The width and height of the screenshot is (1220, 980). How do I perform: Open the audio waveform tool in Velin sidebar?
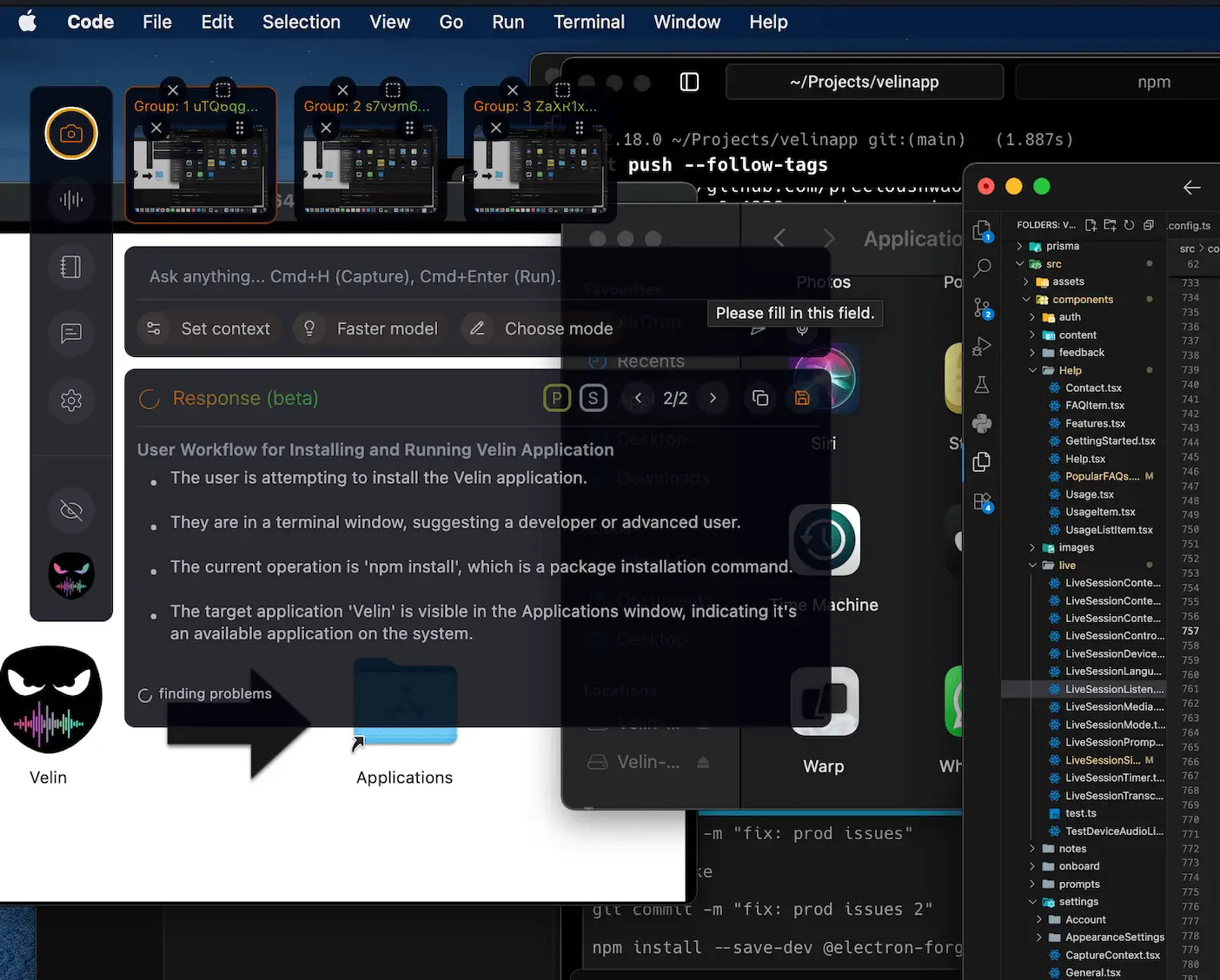[70, 200]
